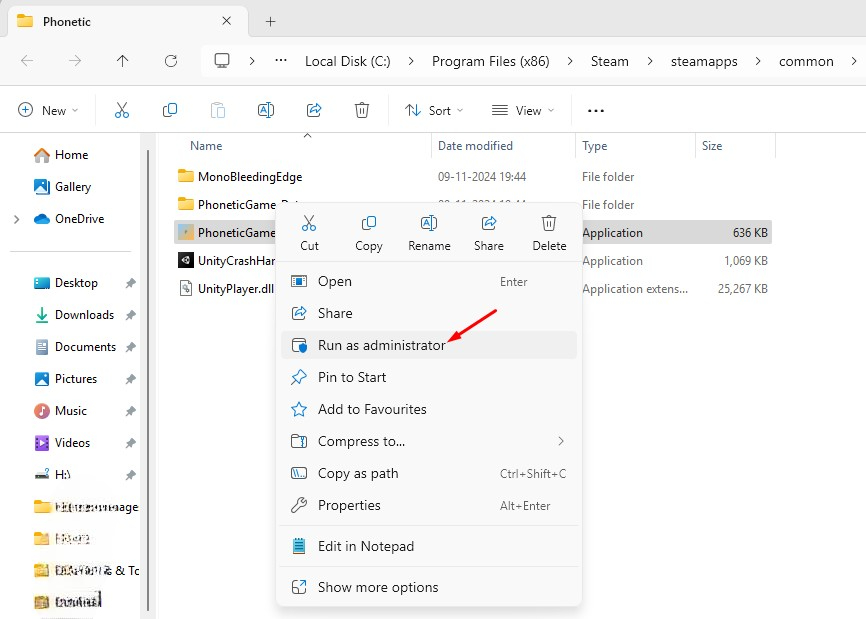Click the Rename icon in the toolbar
This screenshot has height=619, width=866.
pos(266,110)
